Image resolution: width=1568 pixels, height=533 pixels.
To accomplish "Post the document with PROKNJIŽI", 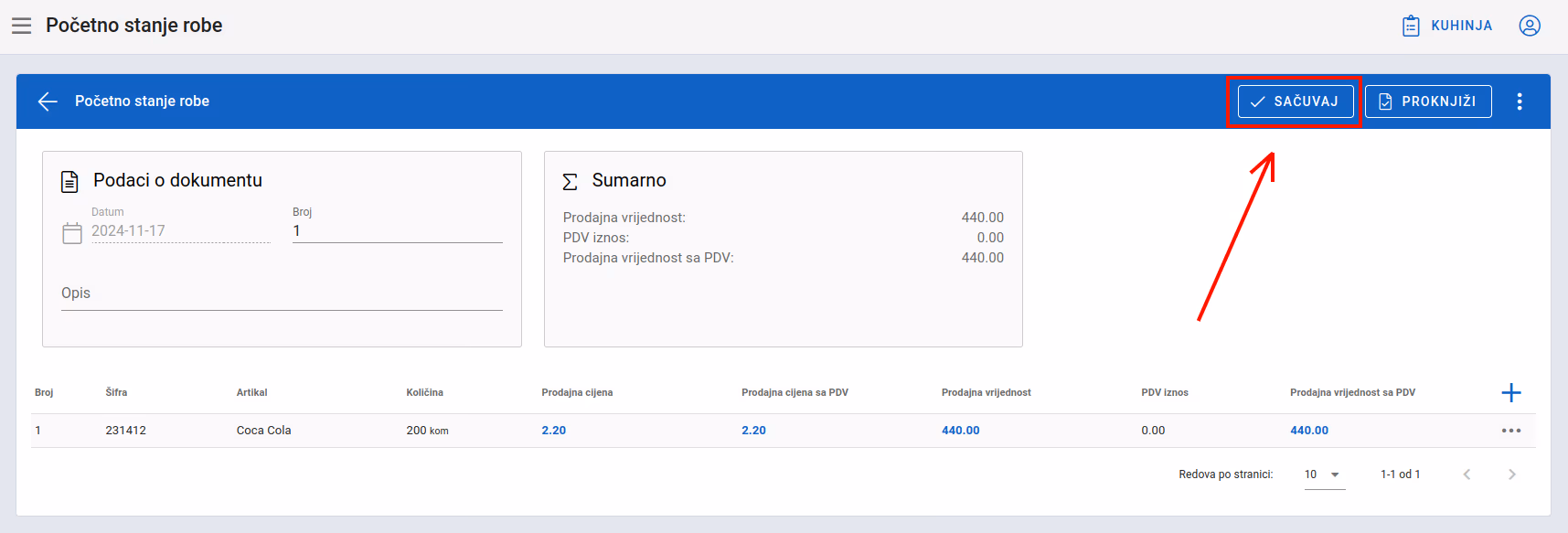I will (x=1428, y=101).
